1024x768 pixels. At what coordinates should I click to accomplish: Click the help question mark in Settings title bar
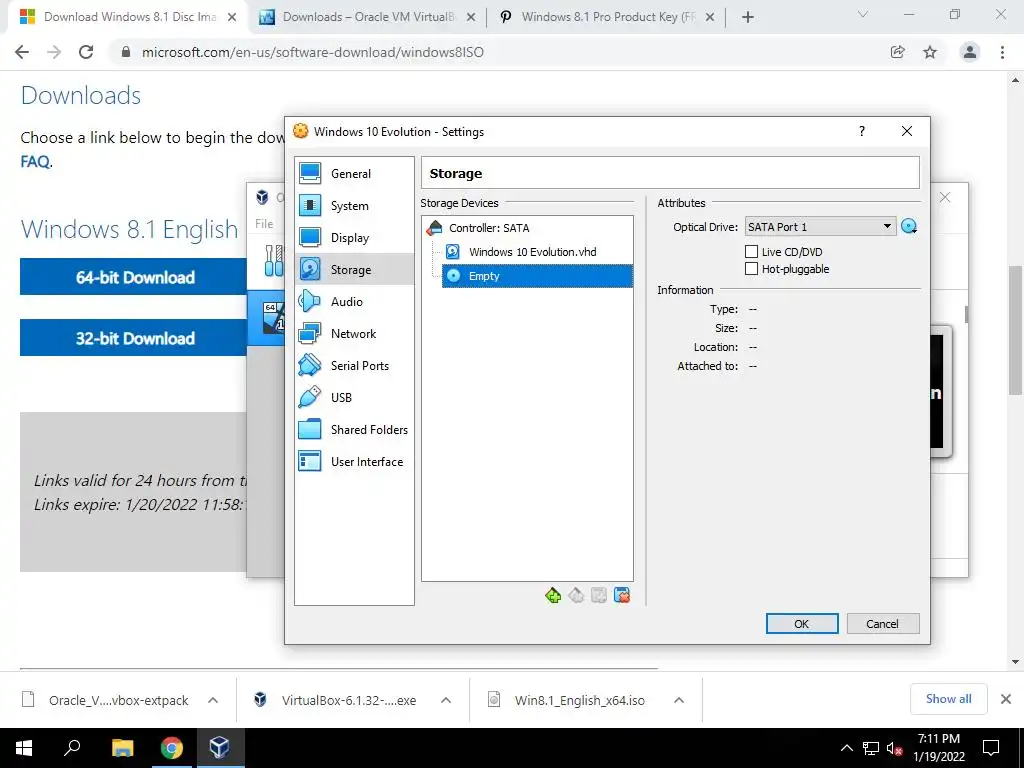tap(862, 131)
